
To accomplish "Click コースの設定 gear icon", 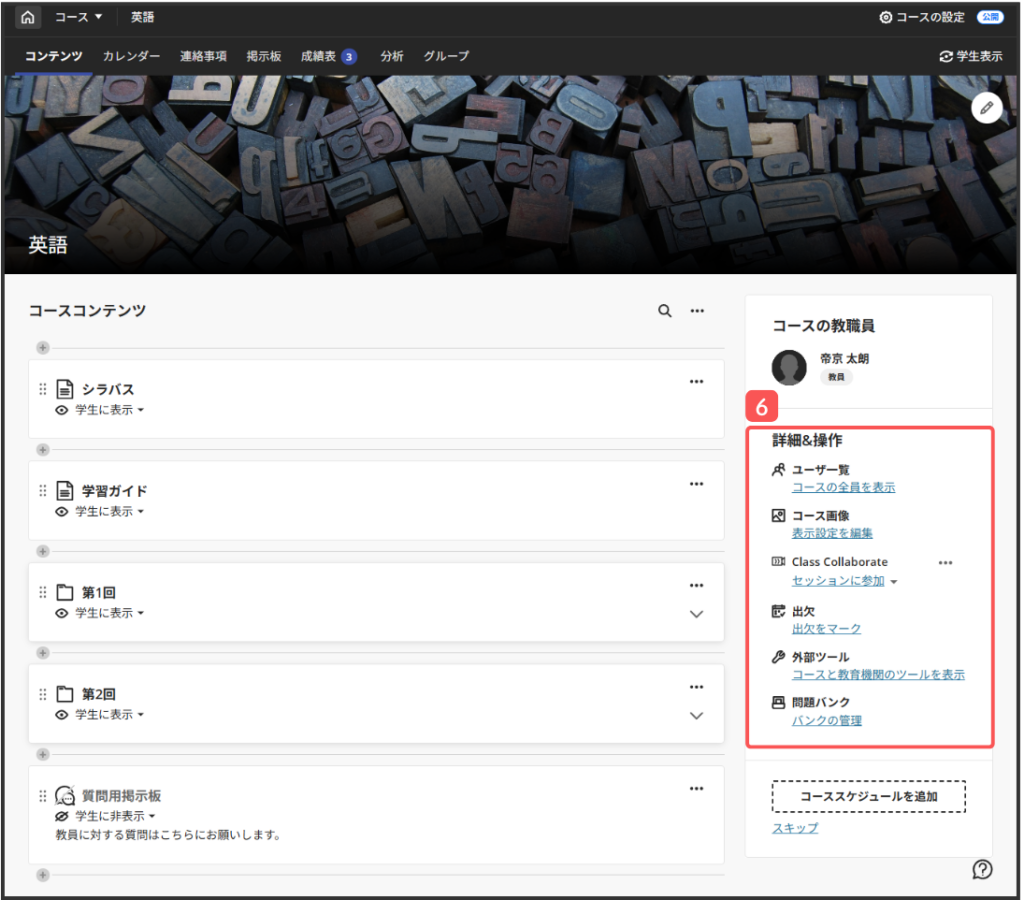I will point(885,17).
